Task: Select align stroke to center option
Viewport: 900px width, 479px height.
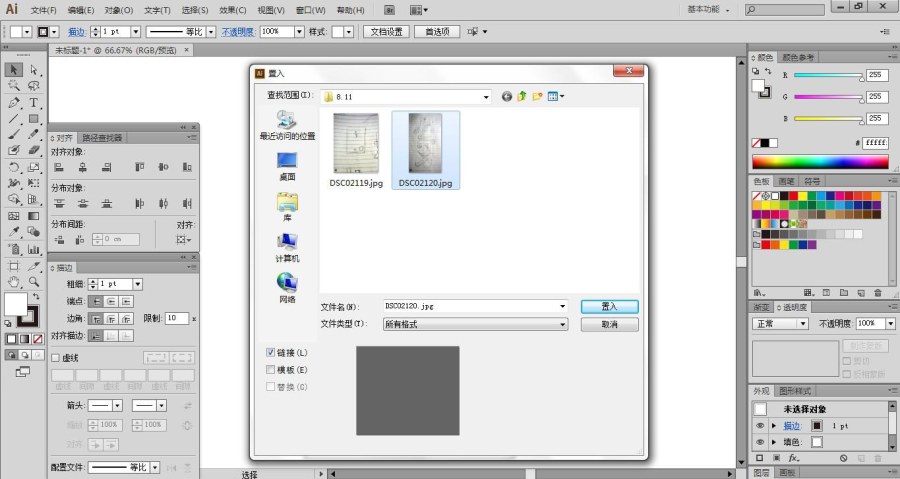Action: 96,336
